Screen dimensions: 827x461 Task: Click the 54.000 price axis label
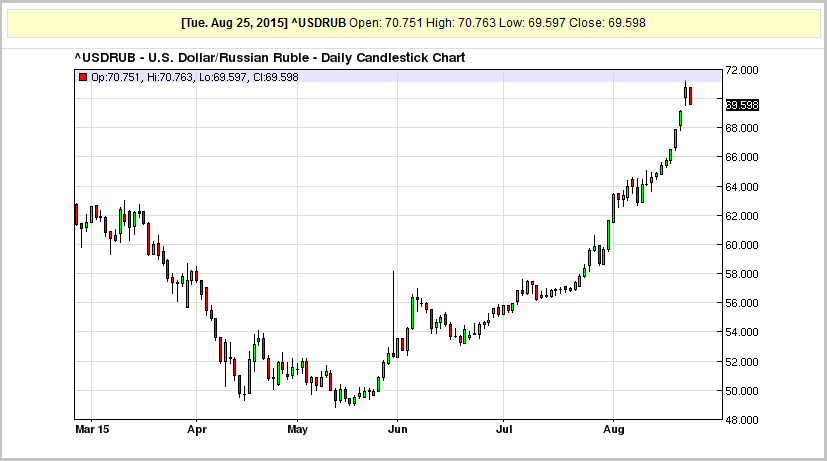click(742, 332)
